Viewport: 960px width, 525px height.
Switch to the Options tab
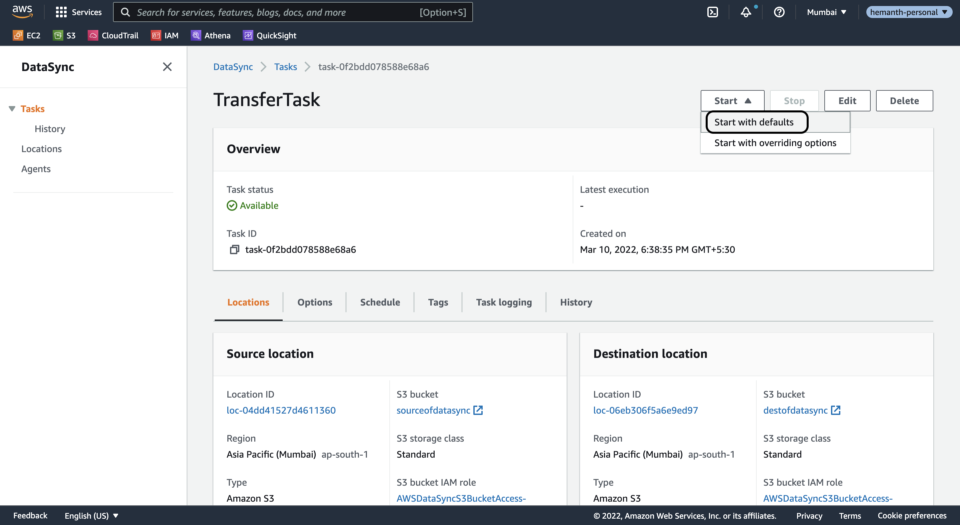point(315,302)
